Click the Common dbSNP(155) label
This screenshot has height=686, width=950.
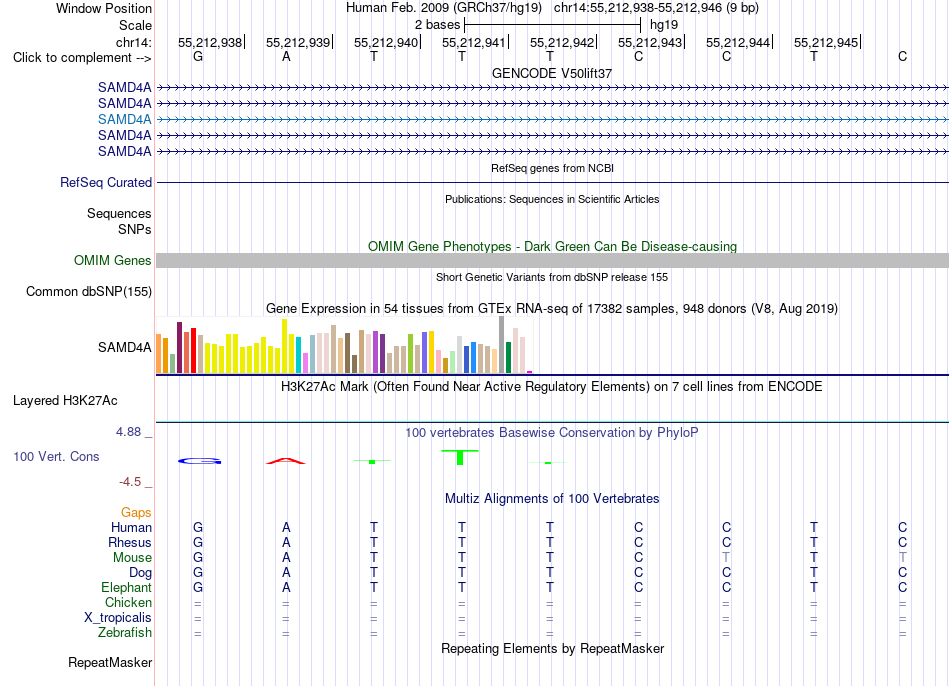(x=88, y=291)
